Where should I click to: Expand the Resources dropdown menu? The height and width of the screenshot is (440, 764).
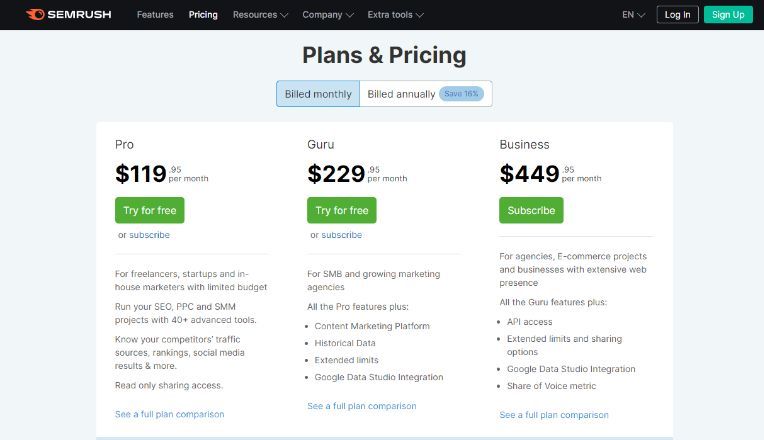click(x=260, y=15)
